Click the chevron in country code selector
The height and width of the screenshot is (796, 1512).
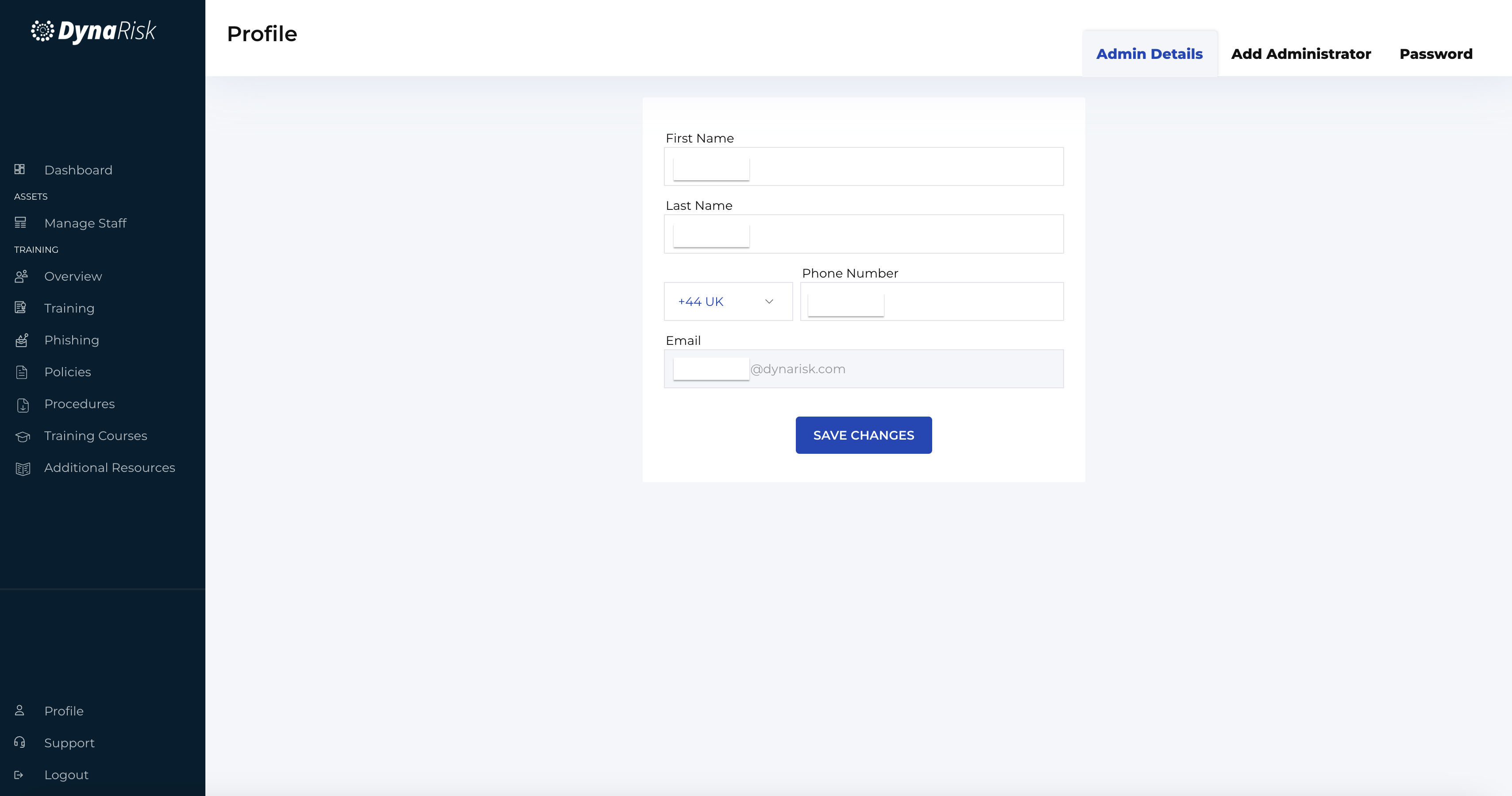click(769, 302)
